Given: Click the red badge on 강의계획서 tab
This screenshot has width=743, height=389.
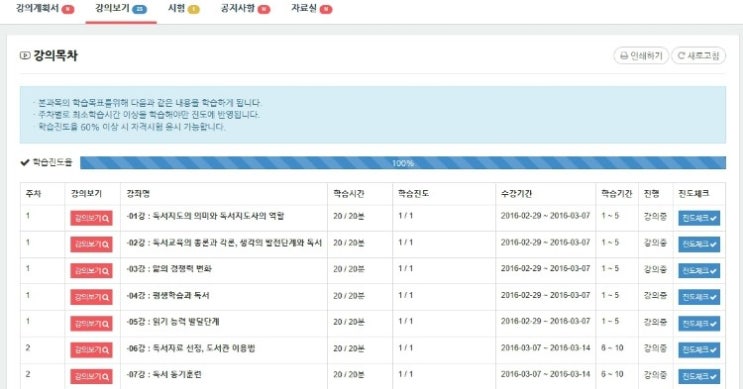Looking at the screenshot, I should click(68, 9).
